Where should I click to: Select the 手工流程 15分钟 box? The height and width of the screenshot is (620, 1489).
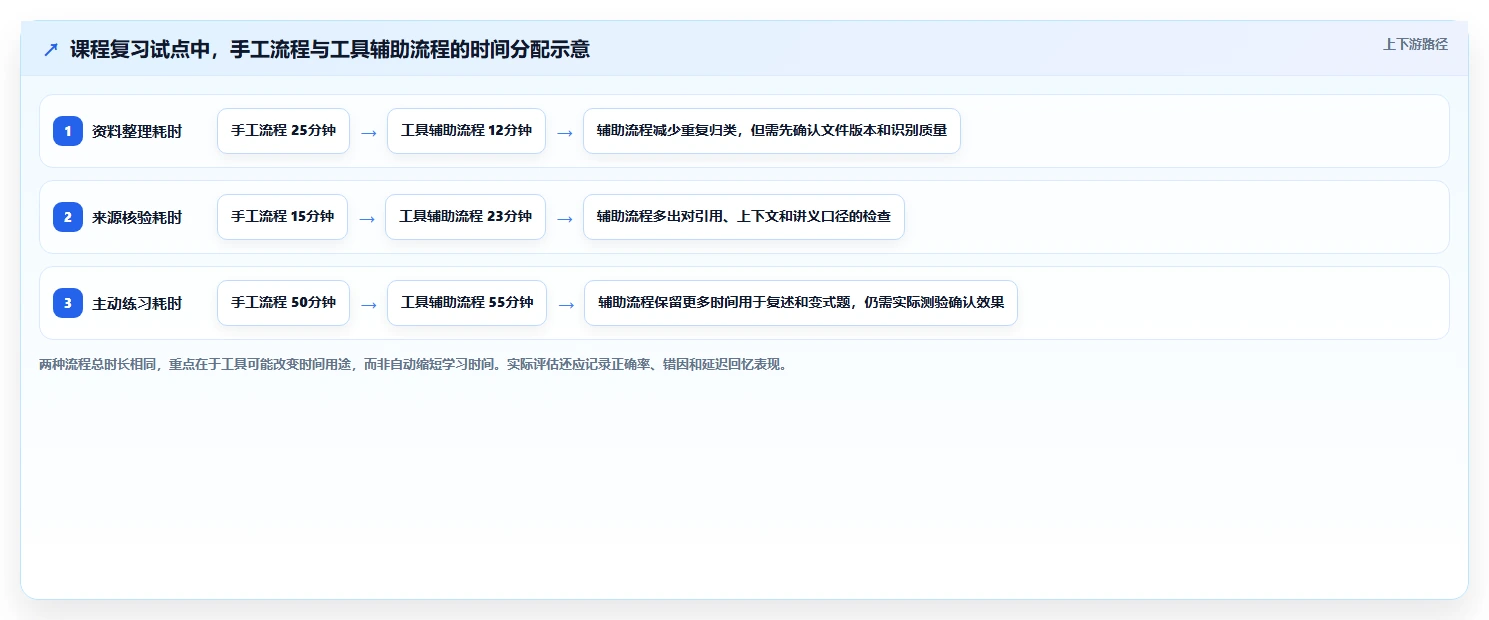coord(282,217)
